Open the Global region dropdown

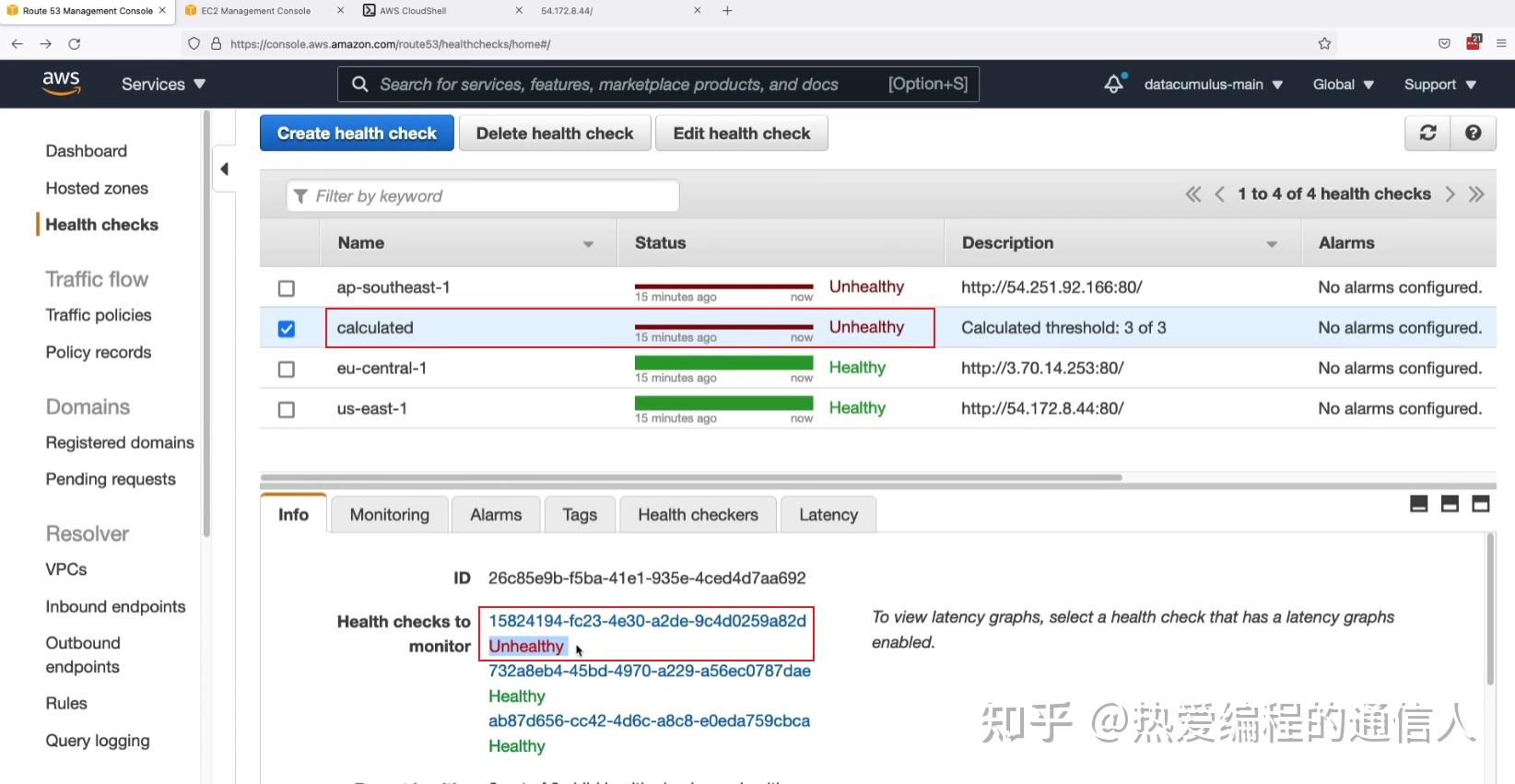click(x=1343, y=84)
